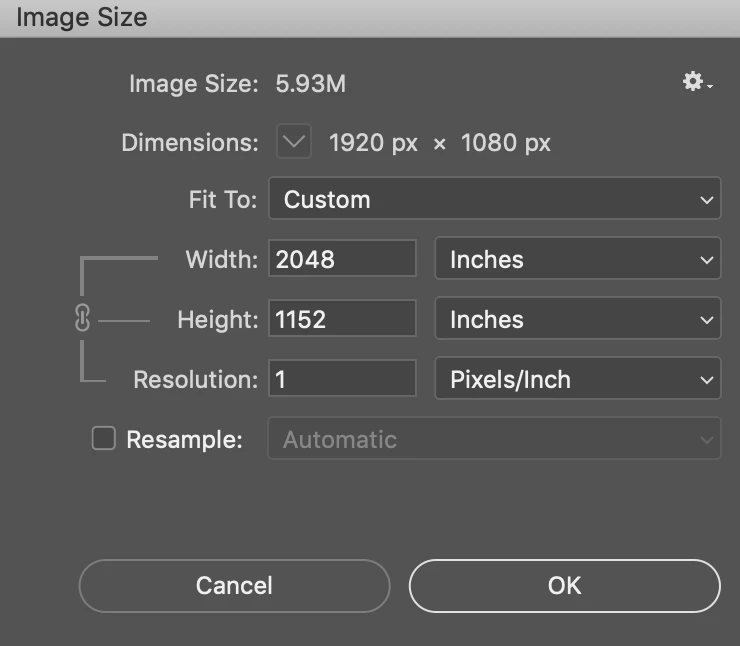Click the Resolution value field

(x=342, y=380)
